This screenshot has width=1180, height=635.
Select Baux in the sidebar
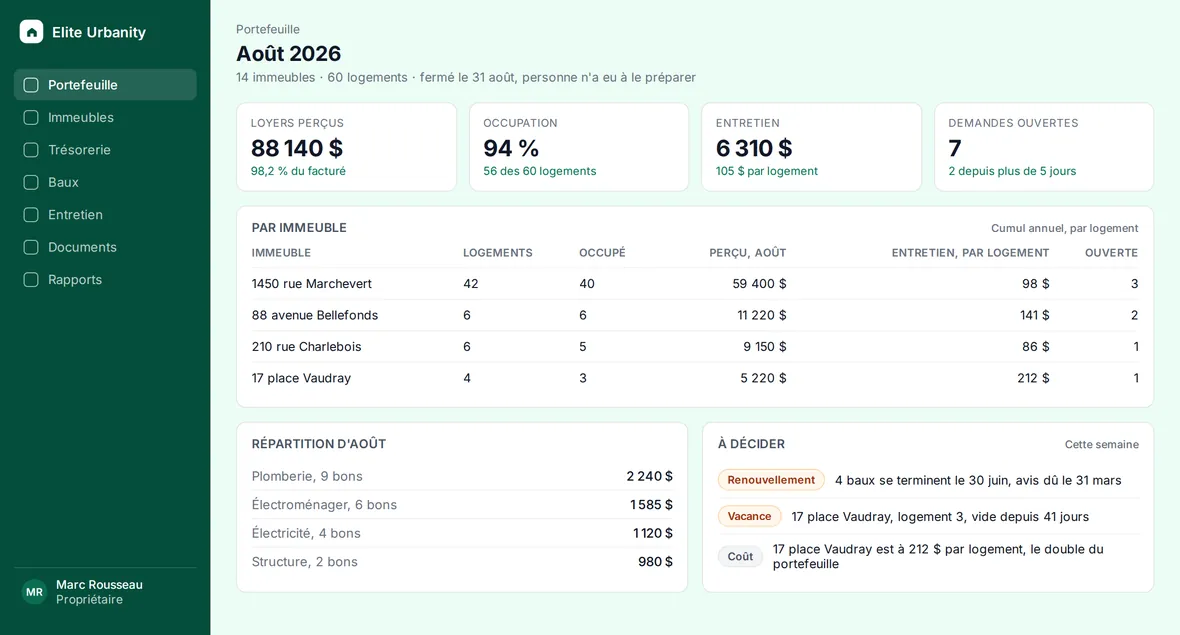click(105, 182)
